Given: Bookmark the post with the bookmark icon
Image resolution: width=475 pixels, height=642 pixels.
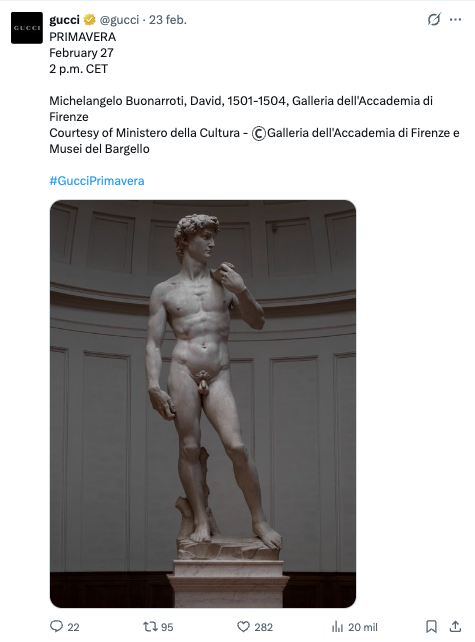Looking at the screenshot, I should click(431, 626).
